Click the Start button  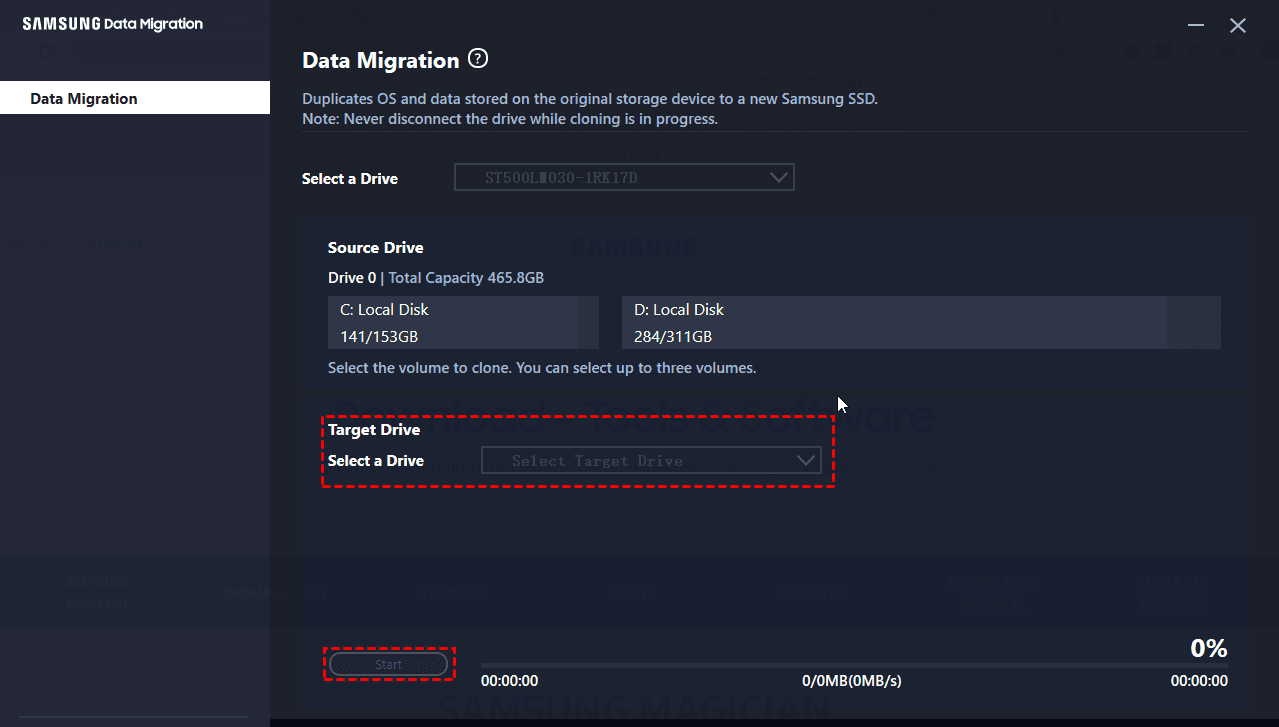pyautogui.click(x=388, y=664)
